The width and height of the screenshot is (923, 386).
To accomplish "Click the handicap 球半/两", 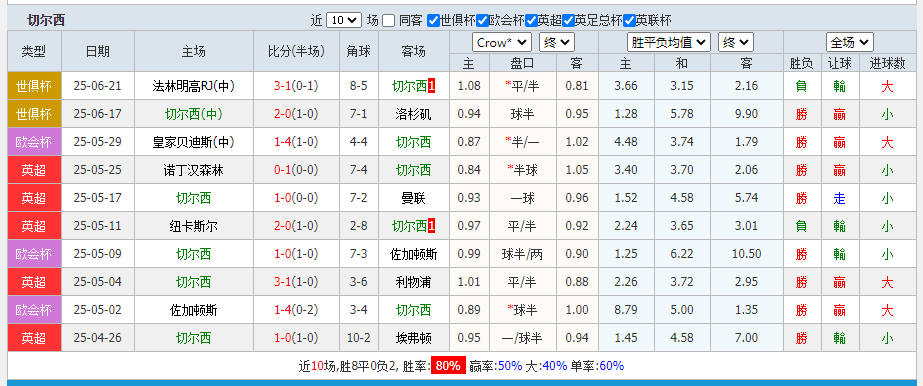I will 522,254.
